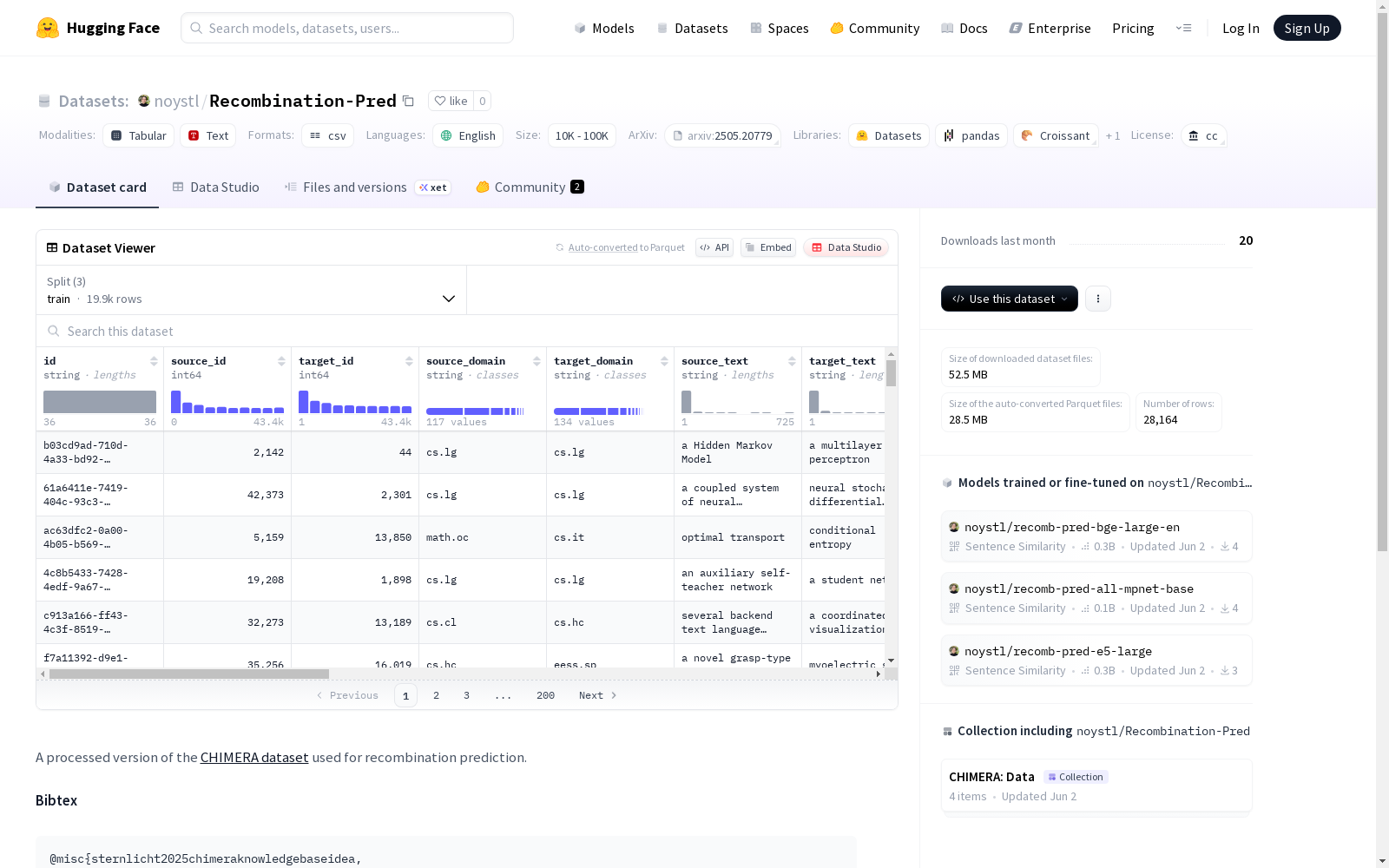Select the English language tag
The width and height of the screenshot is (1389, 868).
468,135
